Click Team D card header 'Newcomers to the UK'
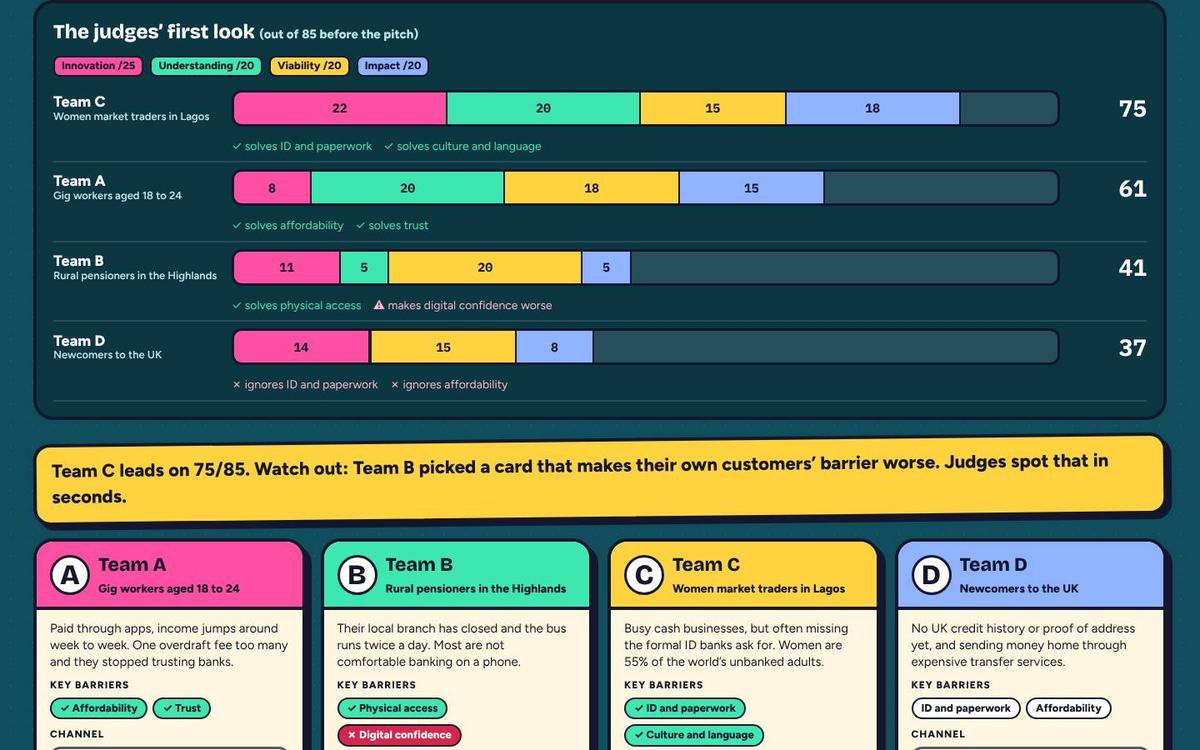The image size is (1200, 750). click(1019, 589)
